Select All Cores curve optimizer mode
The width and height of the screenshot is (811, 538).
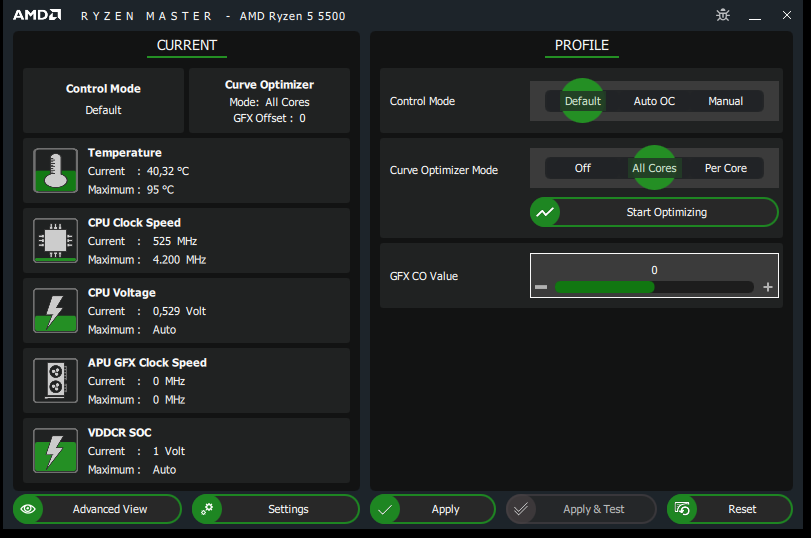coord(654,168)
